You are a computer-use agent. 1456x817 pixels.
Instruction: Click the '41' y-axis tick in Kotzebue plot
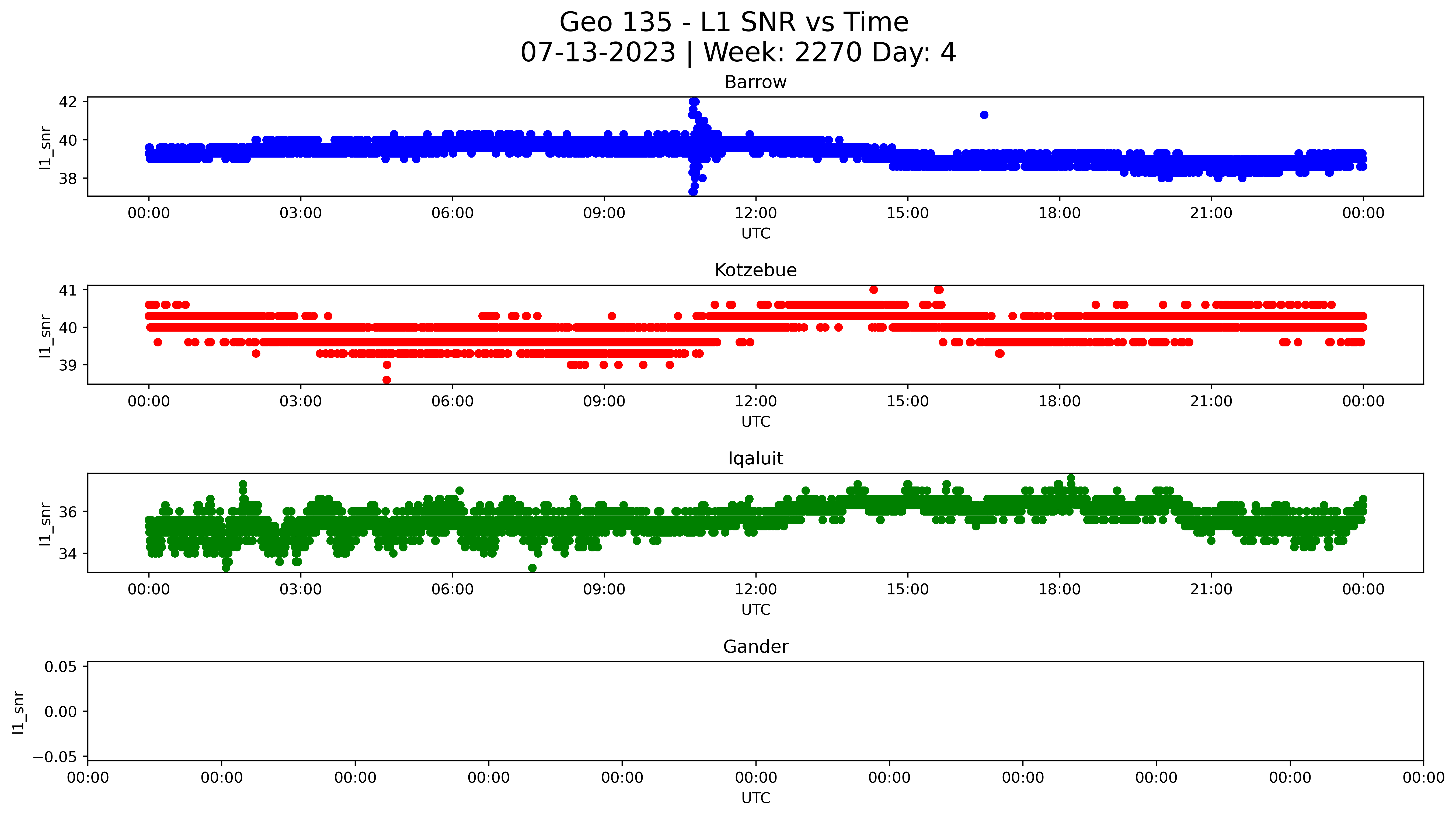pos(68,290)
